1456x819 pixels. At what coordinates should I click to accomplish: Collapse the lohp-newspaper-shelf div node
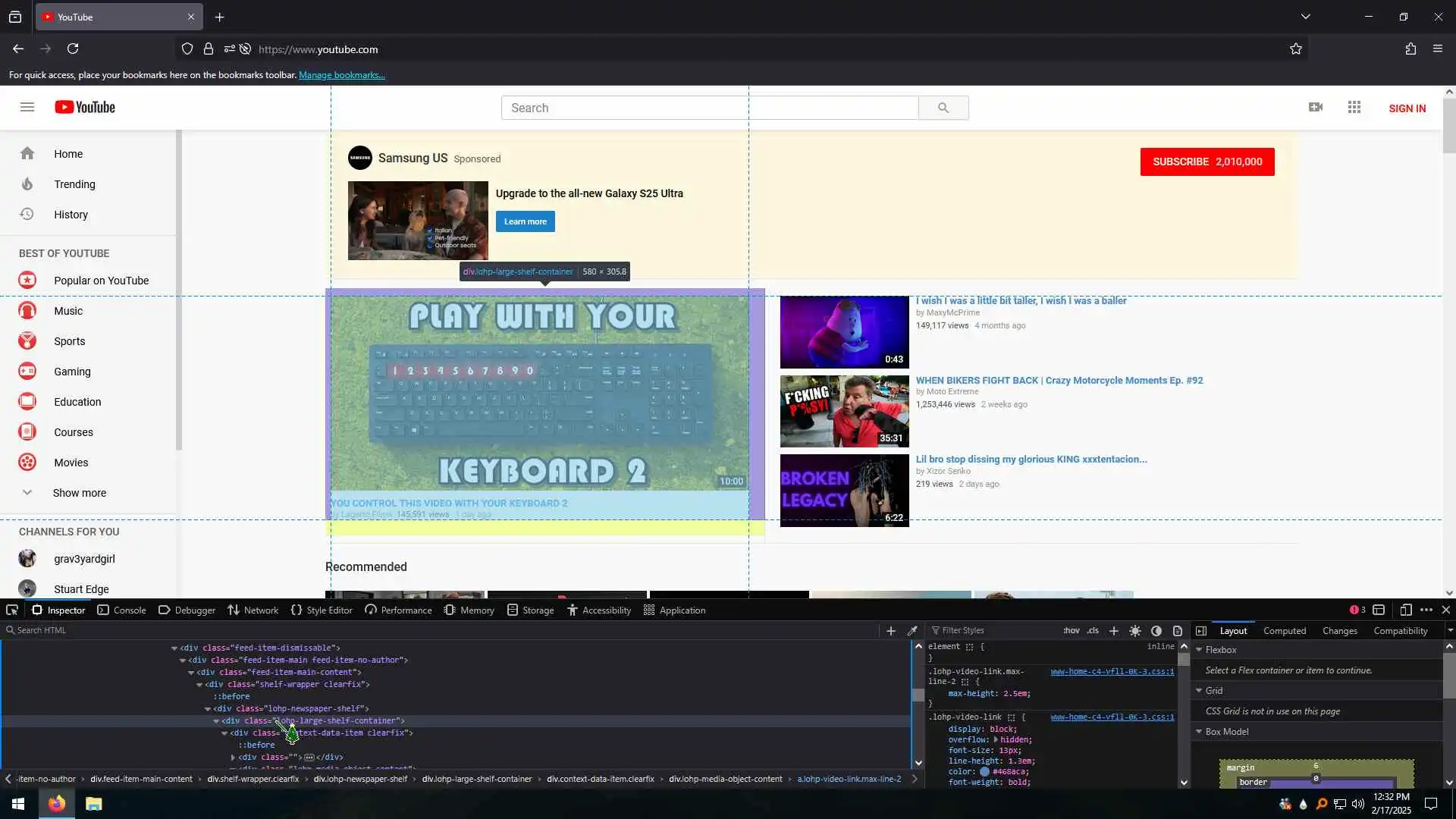click(208, 709)
